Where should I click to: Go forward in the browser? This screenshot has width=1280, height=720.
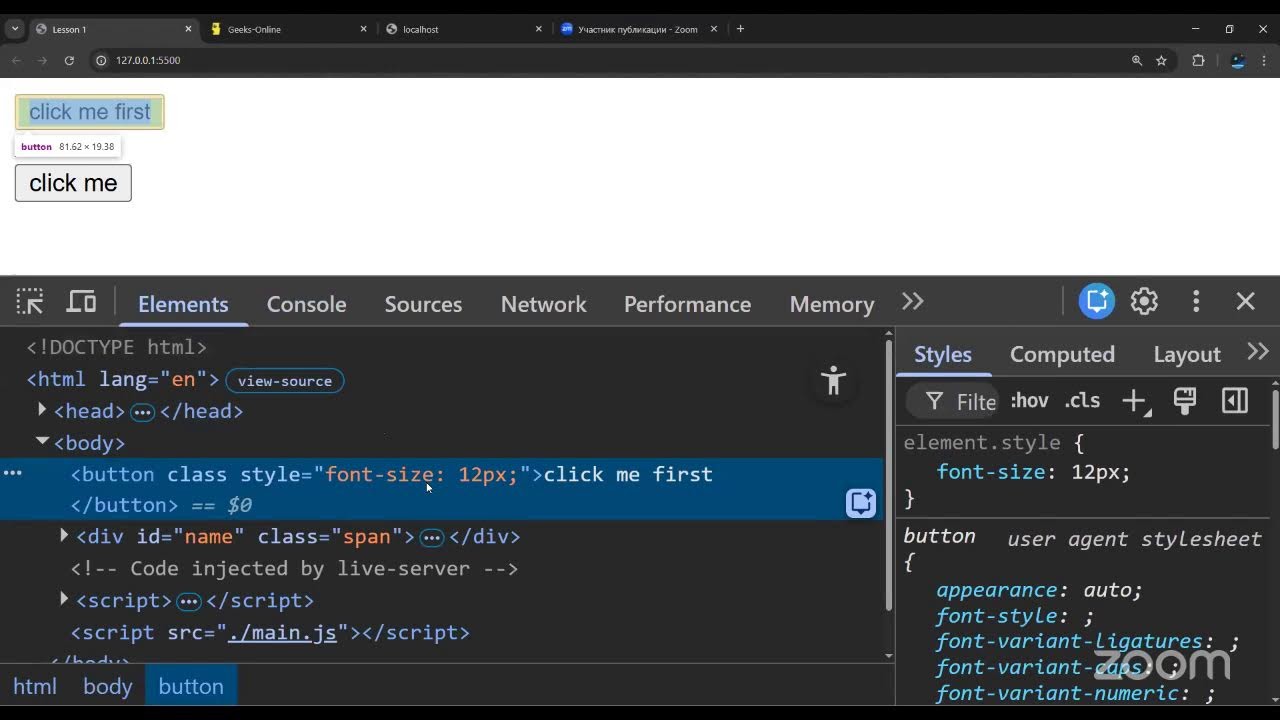click(42, 60)
